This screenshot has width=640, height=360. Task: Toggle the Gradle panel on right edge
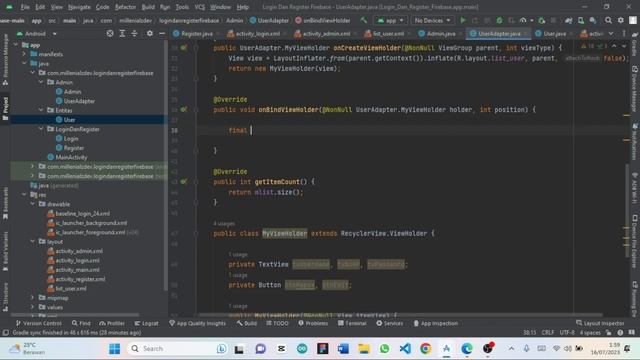click(x=635, y=44)
